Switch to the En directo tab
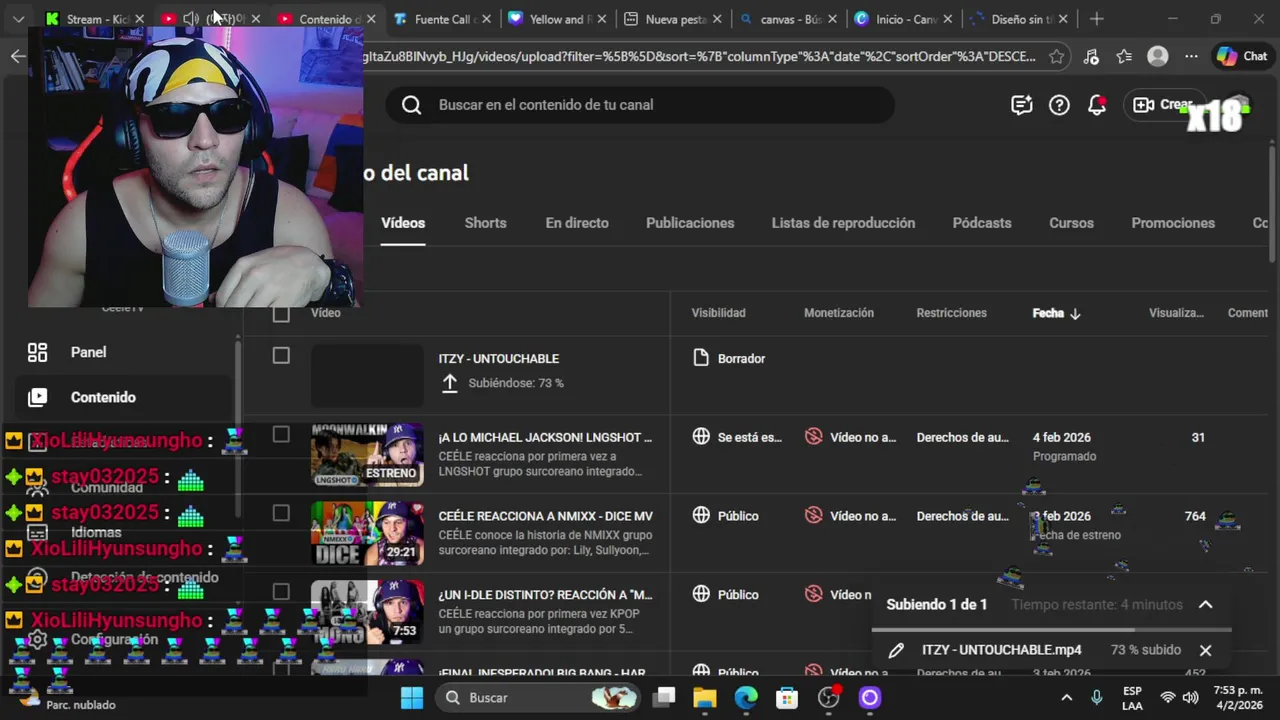 pyautogui.click(x=577, y=223)
